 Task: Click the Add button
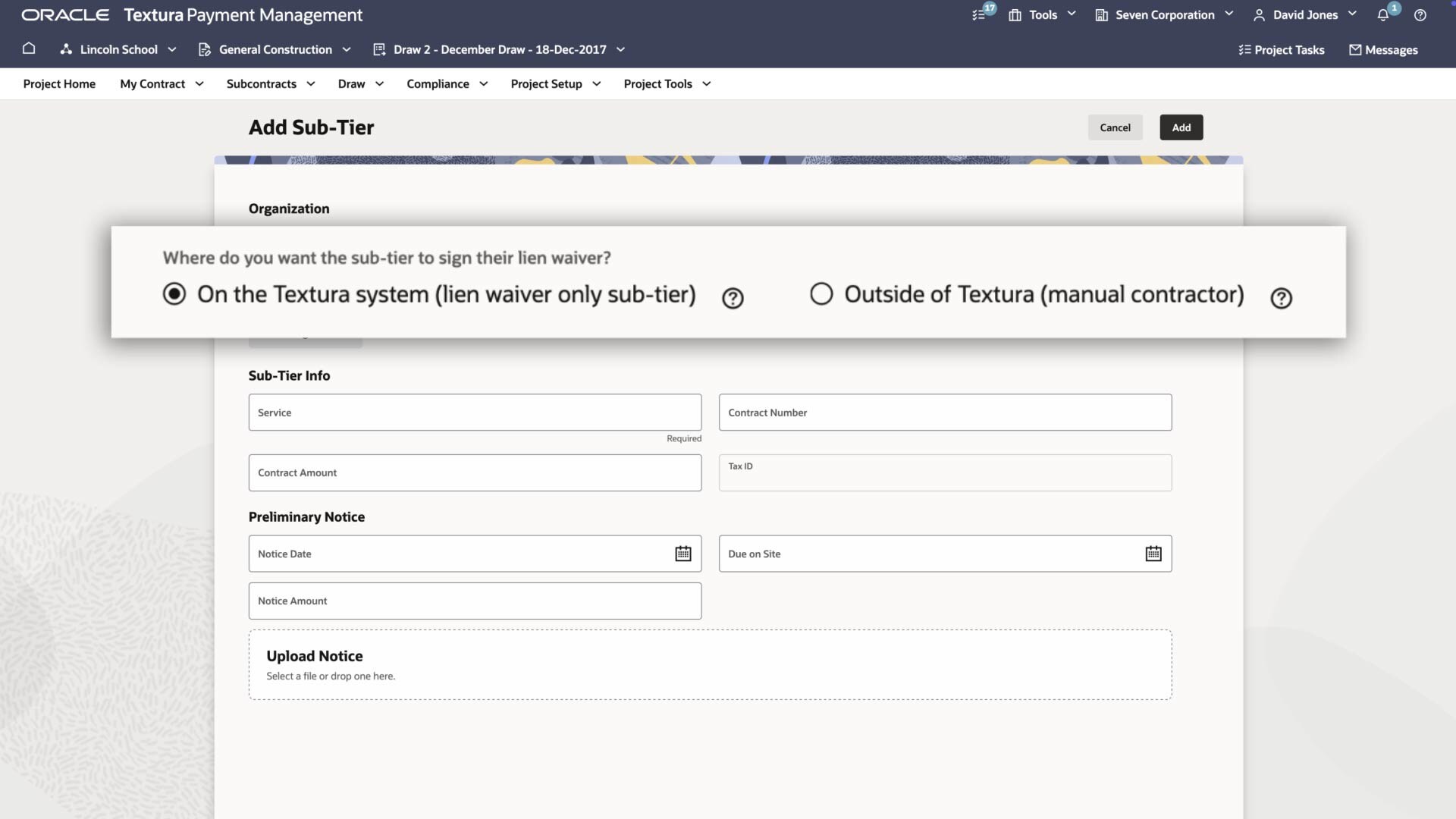pyautogui.click(x=1181, y=127)
